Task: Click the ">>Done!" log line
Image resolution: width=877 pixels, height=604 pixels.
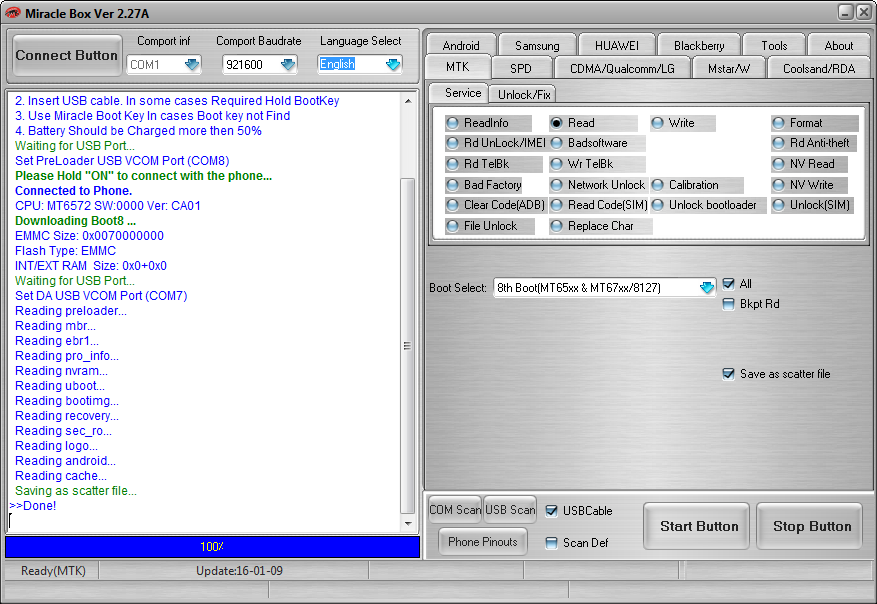Action: pos(33,506)
